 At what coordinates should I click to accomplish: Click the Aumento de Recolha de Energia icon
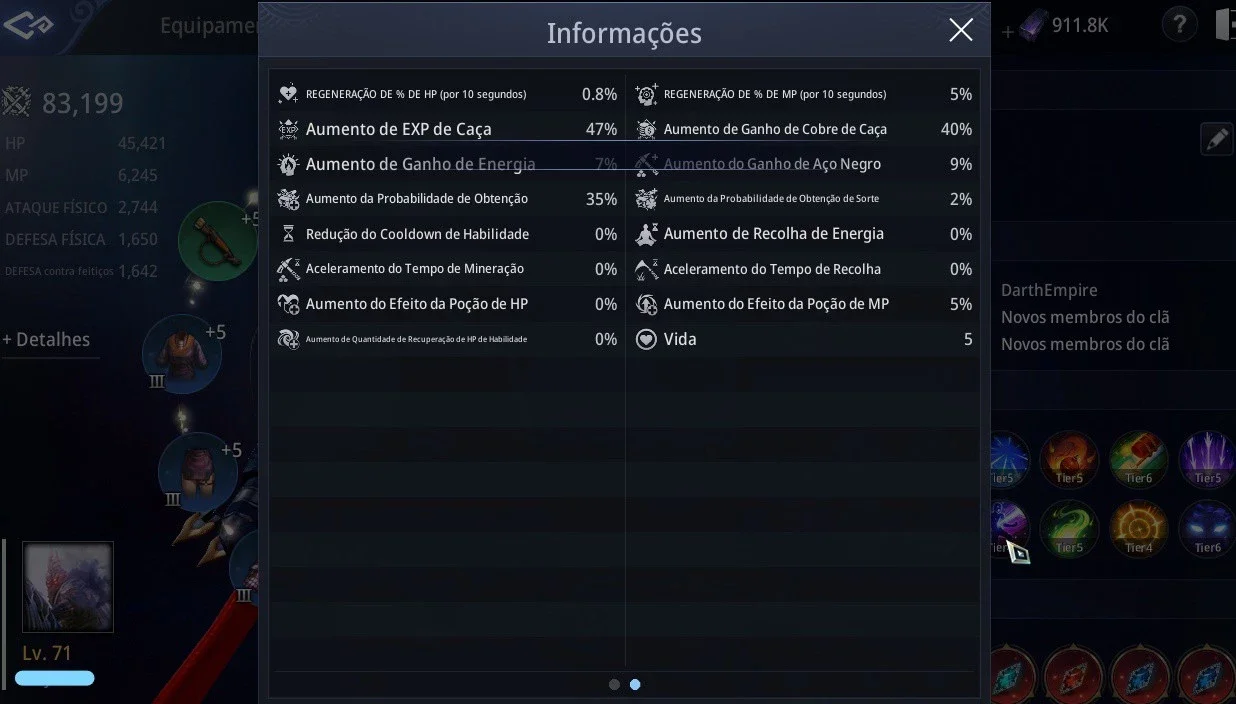[x=646, y=234]
